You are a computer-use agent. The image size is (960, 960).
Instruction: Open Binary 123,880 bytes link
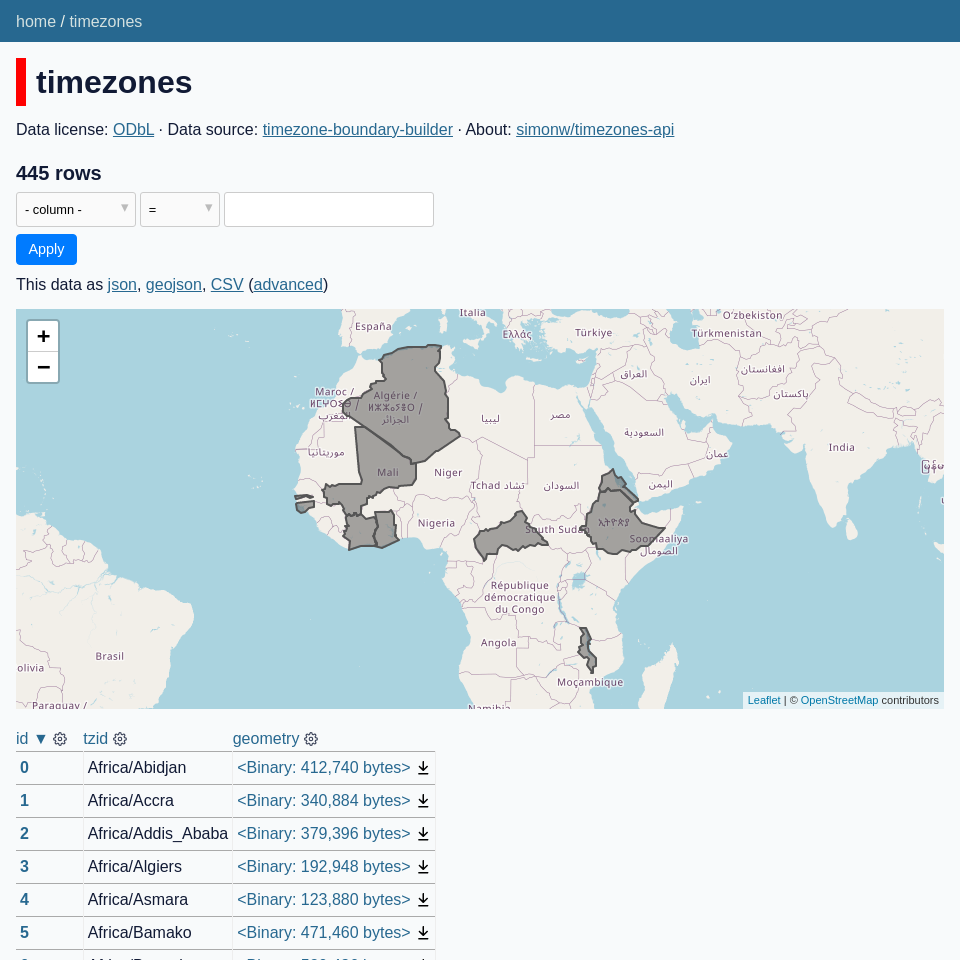coord(323,900)
